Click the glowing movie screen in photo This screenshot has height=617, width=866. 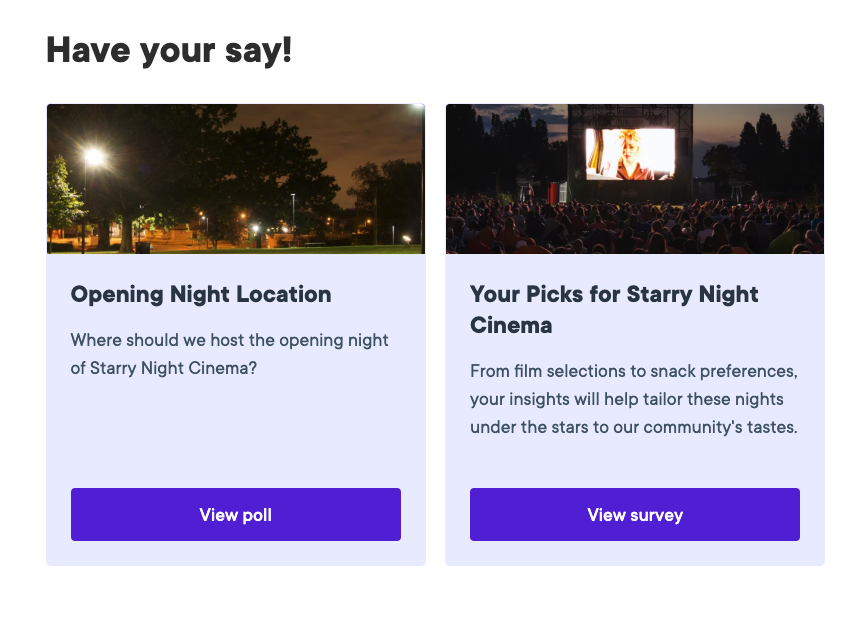[x=629, y=154]
